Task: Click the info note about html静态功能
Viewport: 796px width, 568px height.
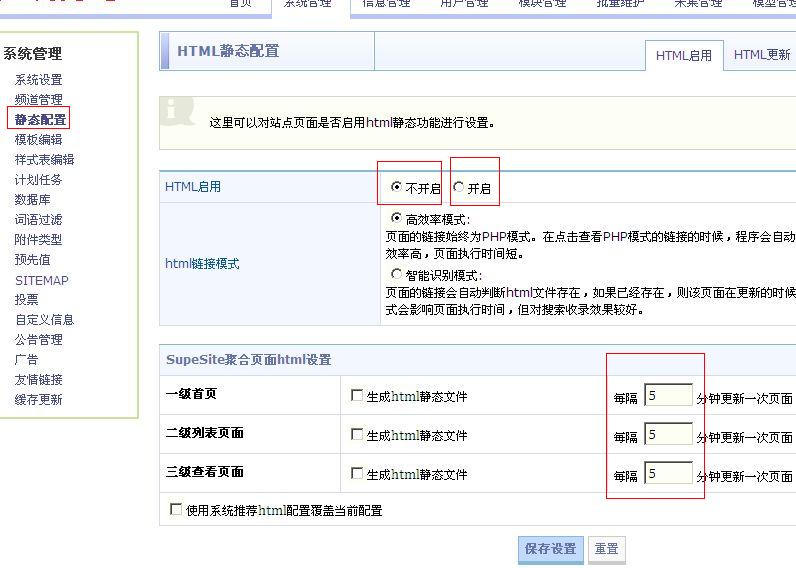Action: [x=352, y=123]
